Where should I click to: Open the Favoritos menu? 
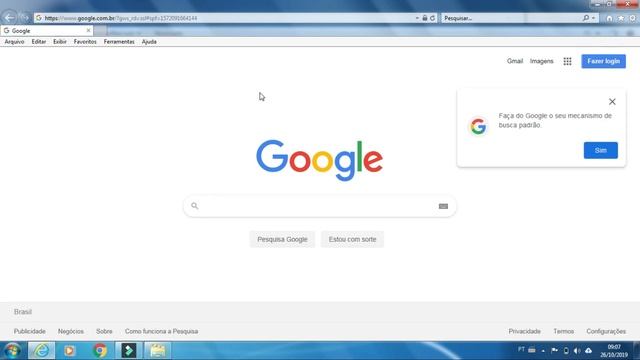(85, 42)
